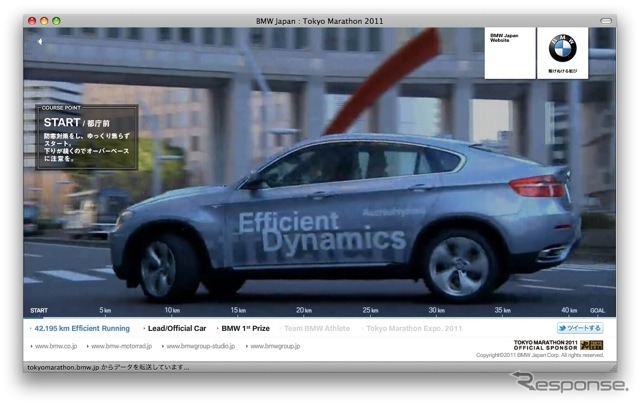Open the www.bmw-motorrad.jp link
This screenshot has width=640, height=404.
(121, 346)
